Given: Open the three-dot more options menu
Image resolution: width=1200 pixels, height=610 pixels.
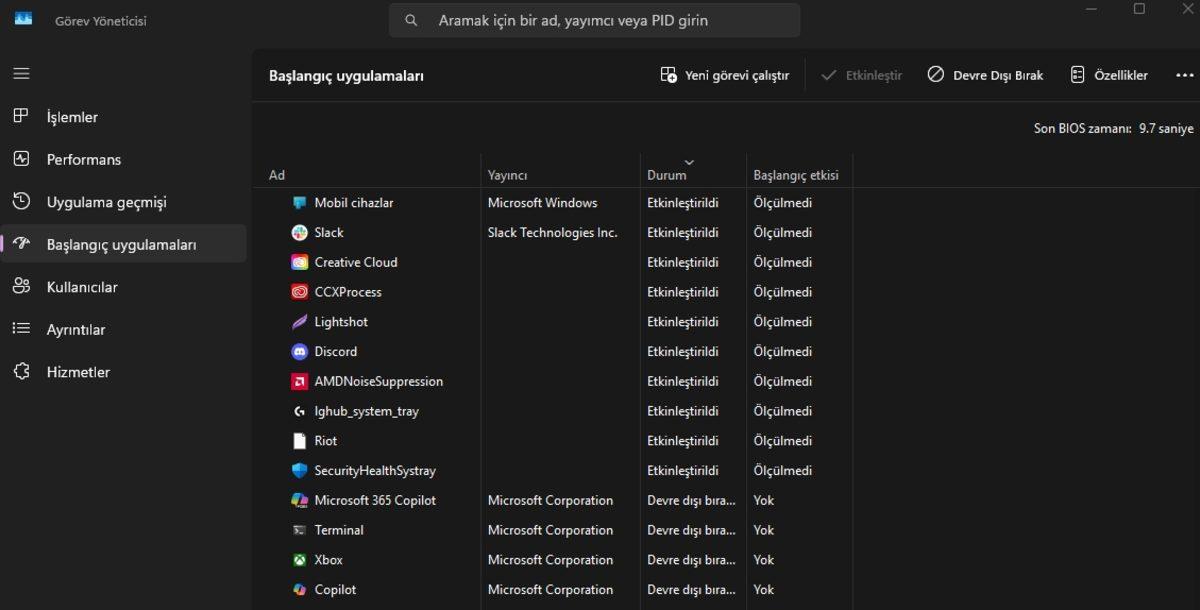Looking at the screenshot, I should coord(1184,75).
